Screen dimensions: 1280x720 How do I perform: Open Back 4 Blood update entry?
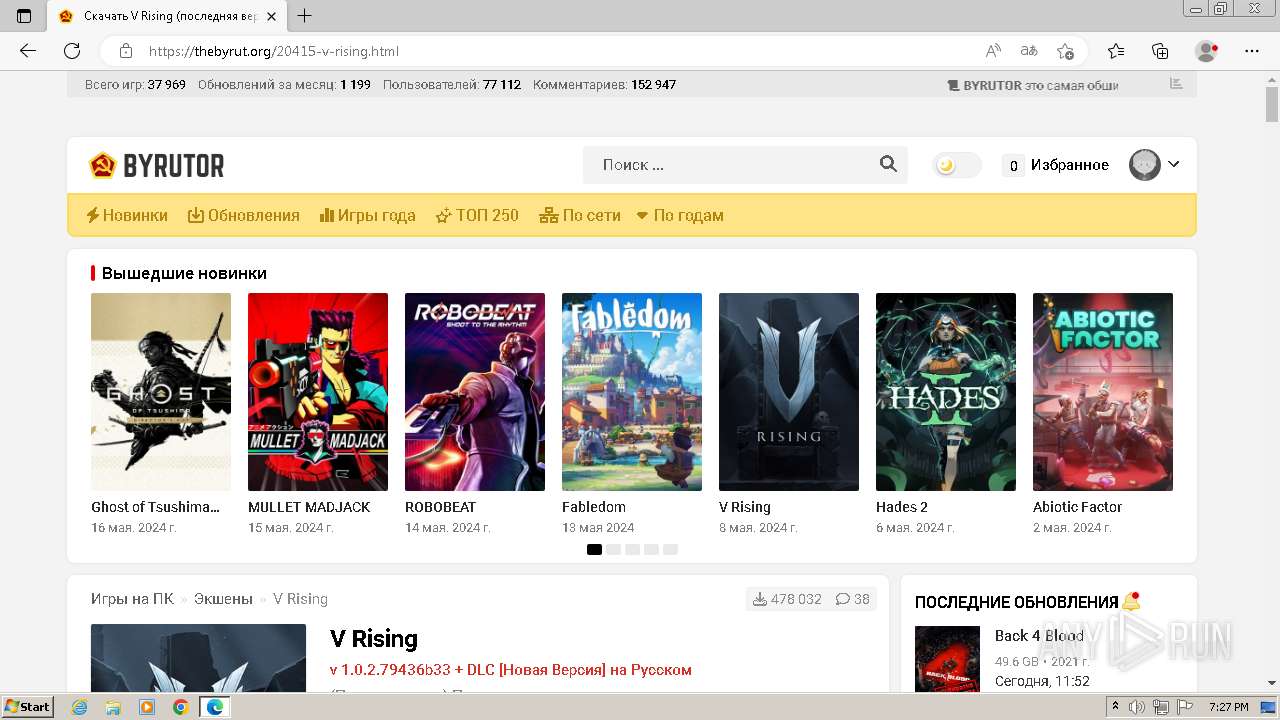point(1039,636)
